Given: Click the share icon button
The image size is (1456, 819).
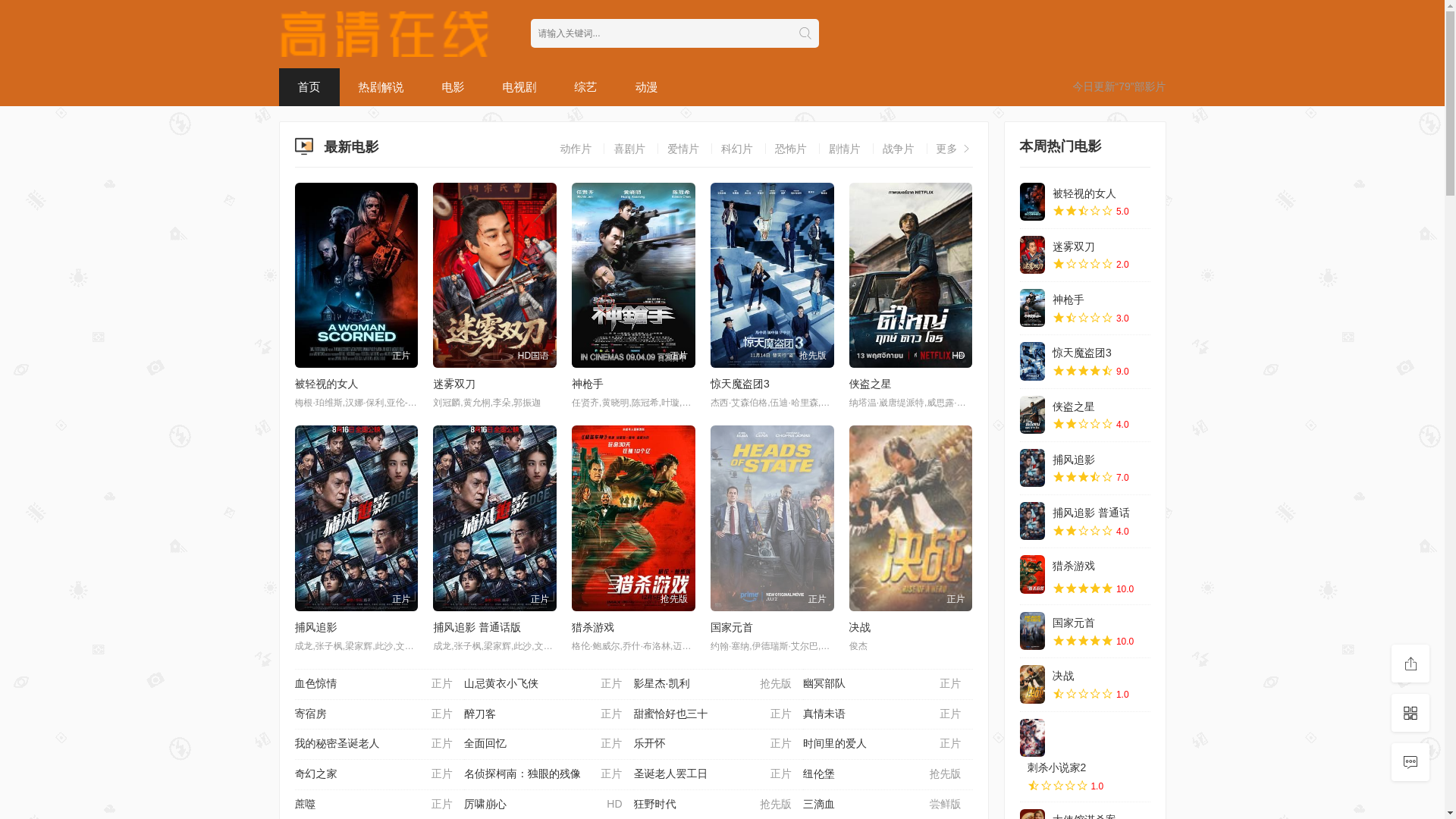Looking at the screenshot, I should [1410, 664].
